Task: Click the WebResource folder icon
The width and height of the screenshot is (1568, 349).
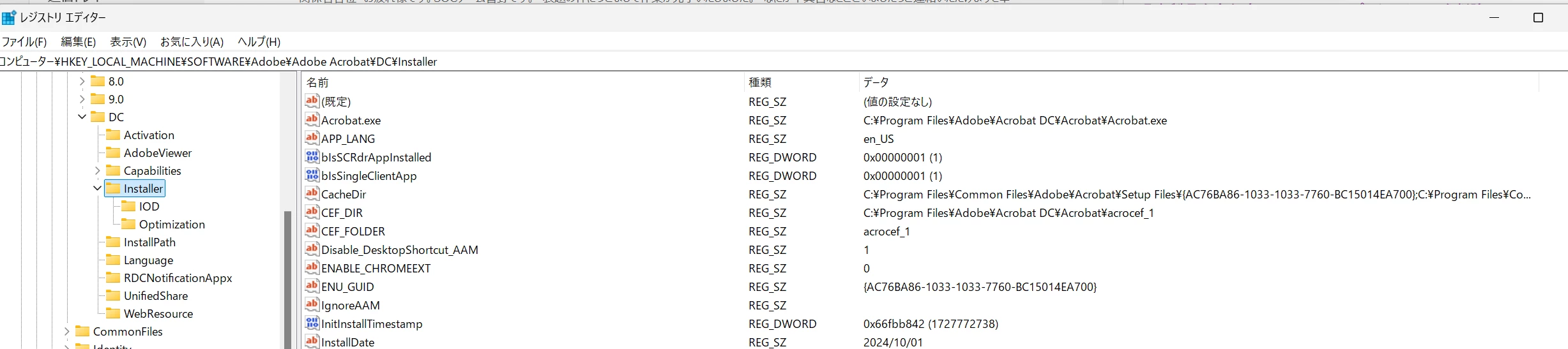Action: 113,313
